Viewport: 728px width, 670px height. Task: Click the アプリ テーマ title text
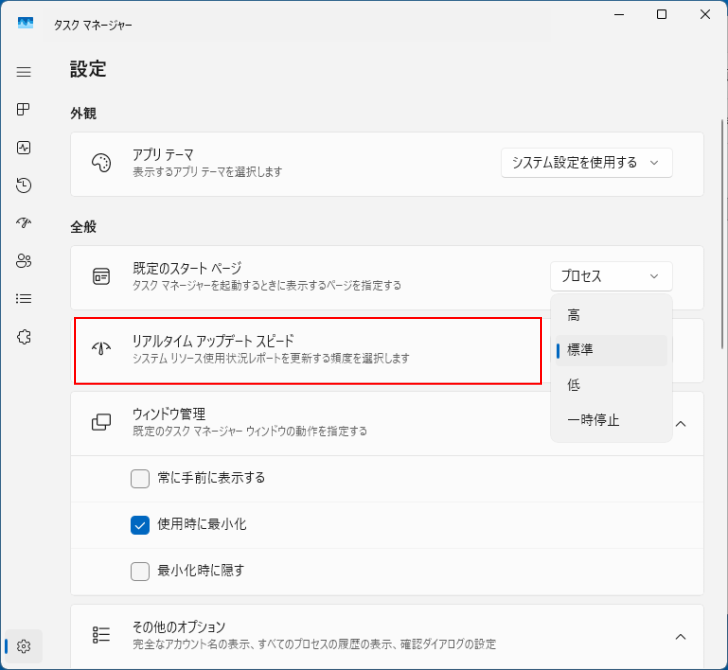tap(163, 155)
